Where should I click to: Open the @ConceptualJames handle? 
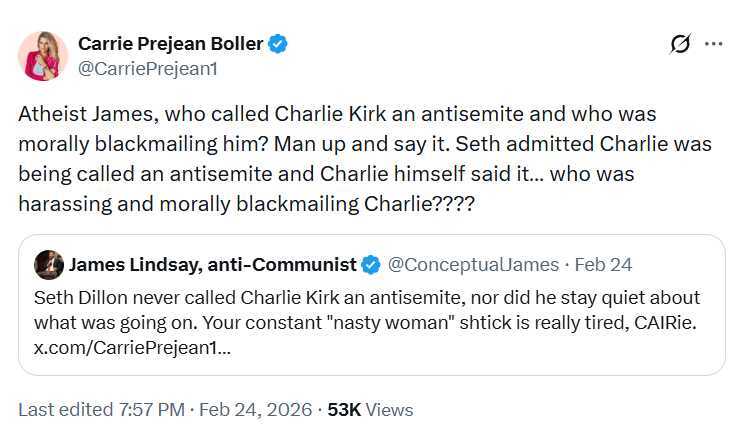[x=474, y=265]
